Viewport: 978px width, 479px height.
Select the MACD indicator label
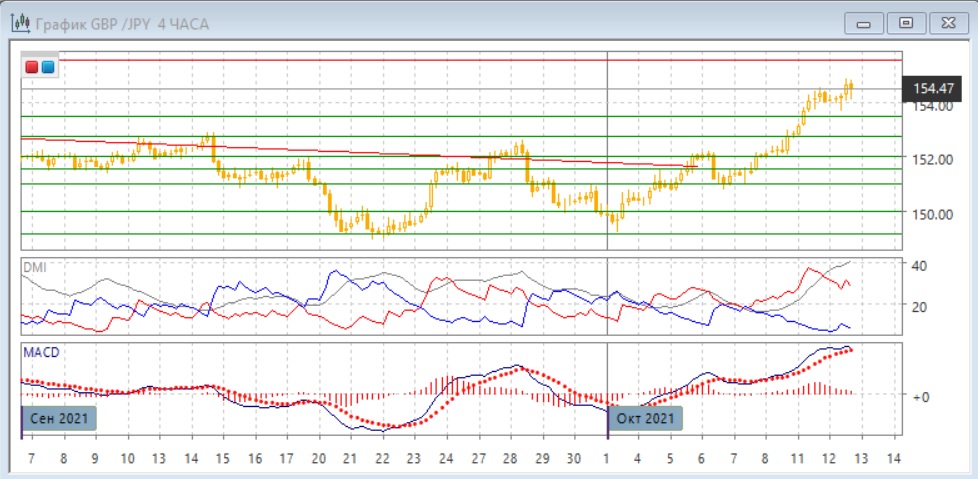click(x=42, y=352)
